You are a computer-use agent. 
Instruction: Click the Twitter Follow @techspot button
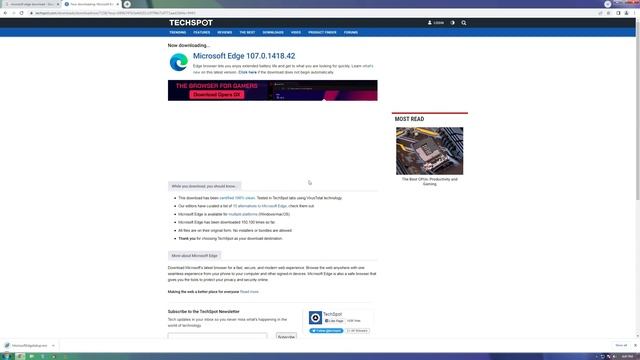326,331
